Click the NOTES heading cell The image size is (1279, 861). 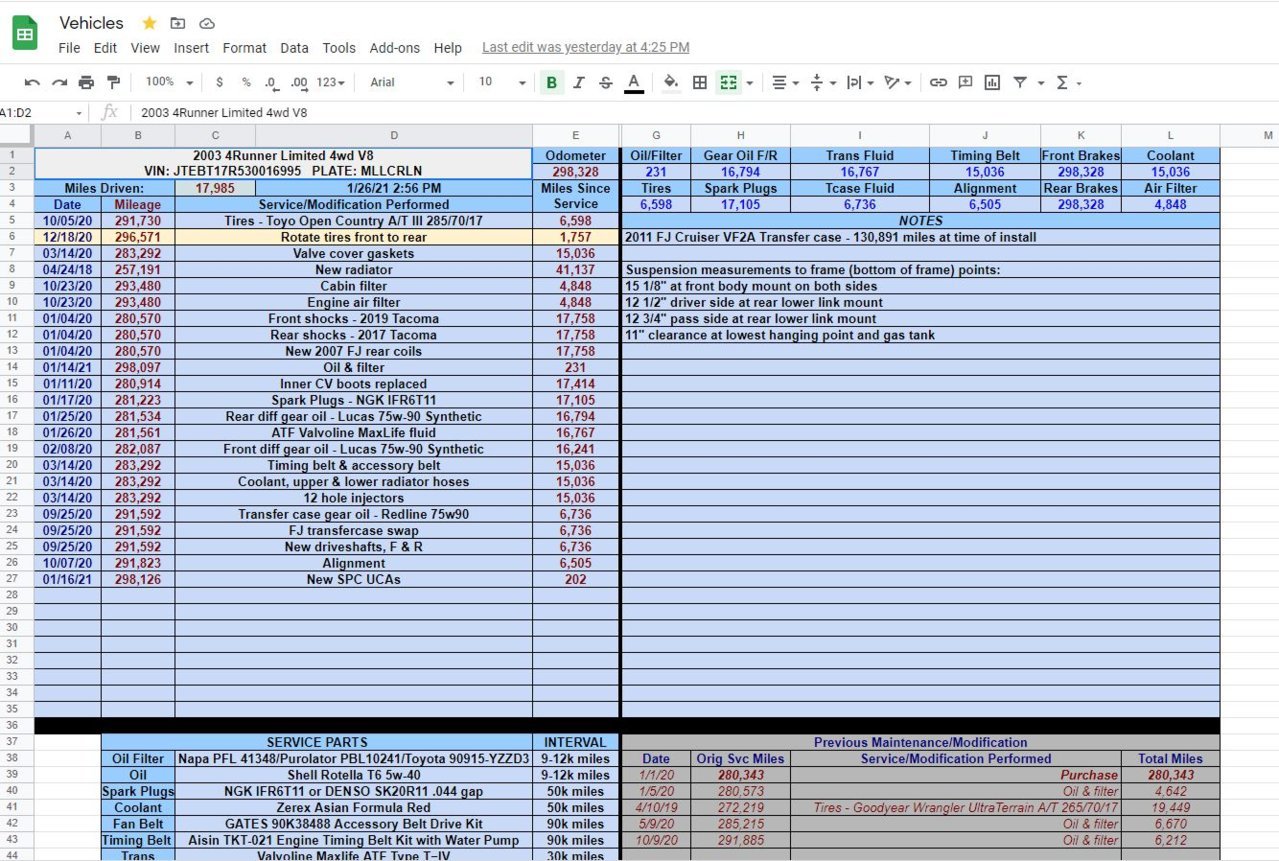pos(920,221)
